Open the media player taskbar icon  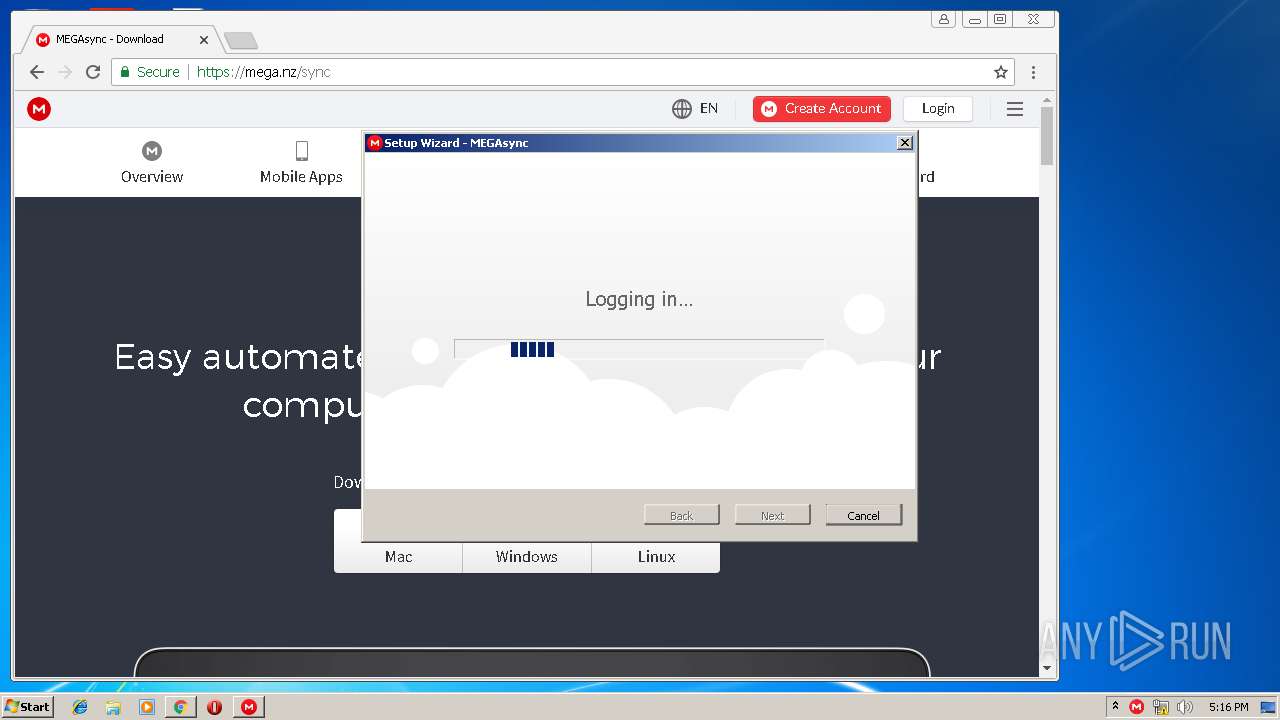click(x=147, y=707)
